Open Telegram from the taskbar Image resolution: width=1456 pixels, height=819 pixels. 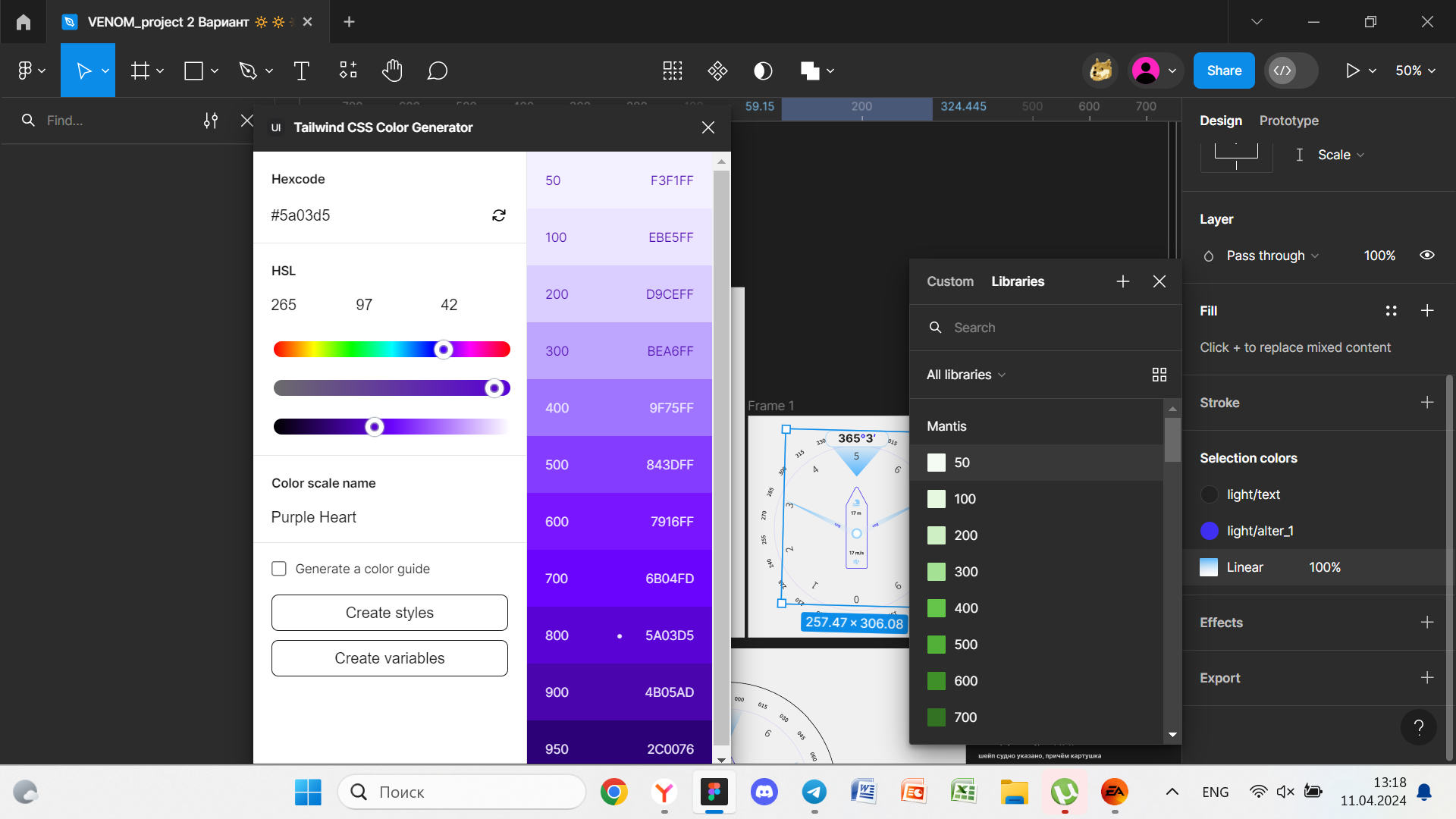pos(814,792)
